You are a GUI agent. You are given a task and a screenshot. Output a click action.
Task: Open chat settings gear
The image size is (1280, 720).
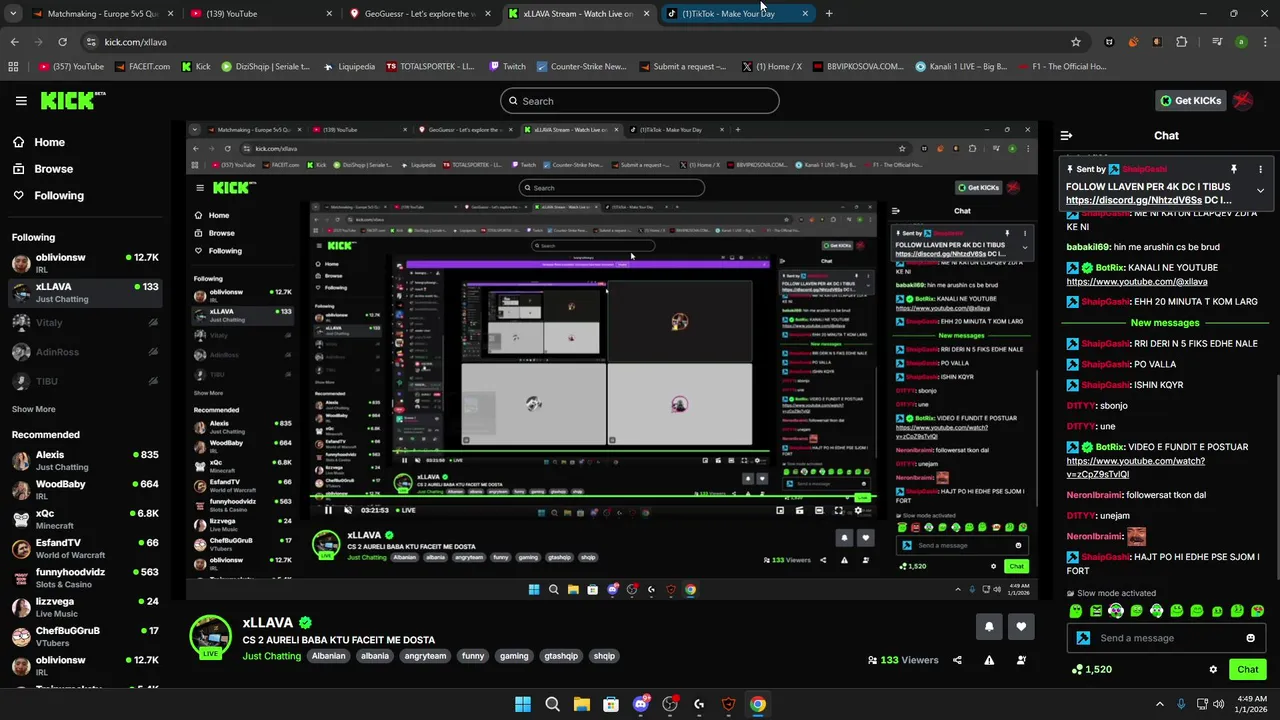[x=1213, y=669]
